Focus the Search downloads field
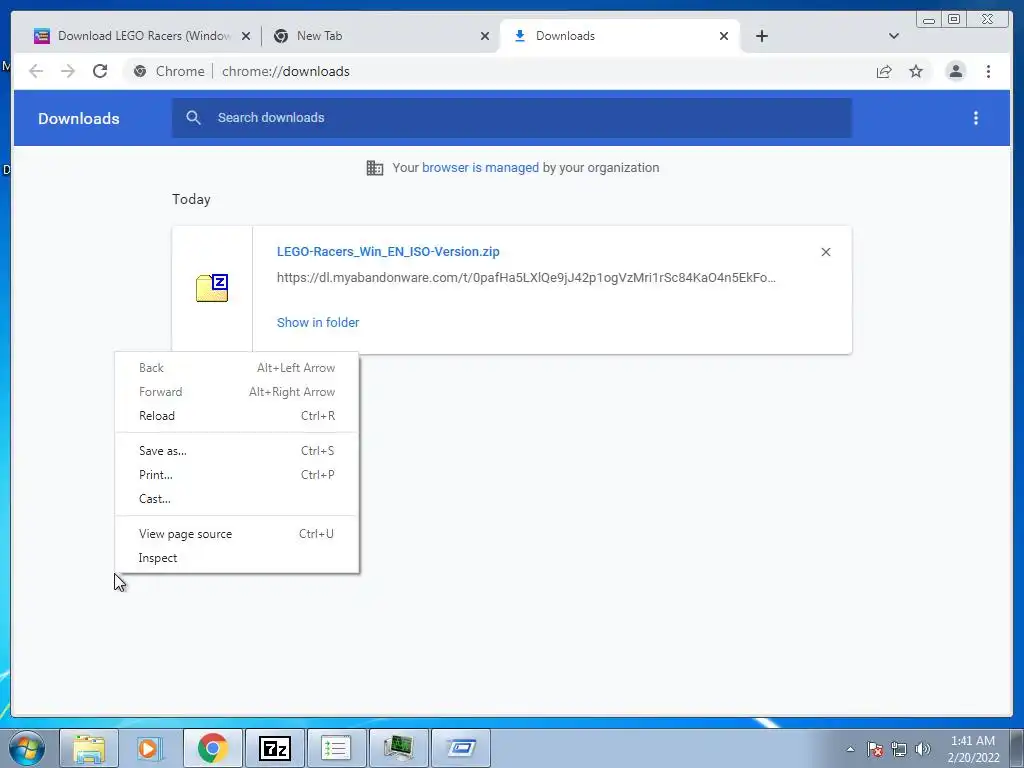Screen dimensions: 1024x768 click(512, 118)
